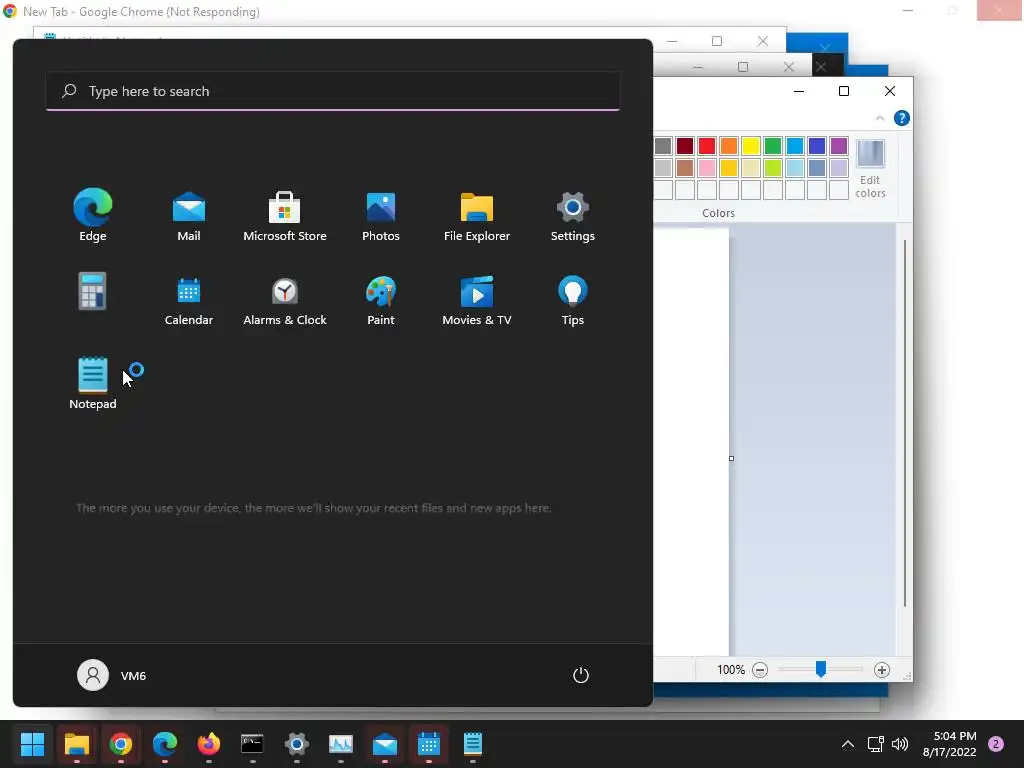This screenshot has width=1024, height=768.
Task: Choose the yellow swatch in Paint palette
Action: [x=751, y=146]
